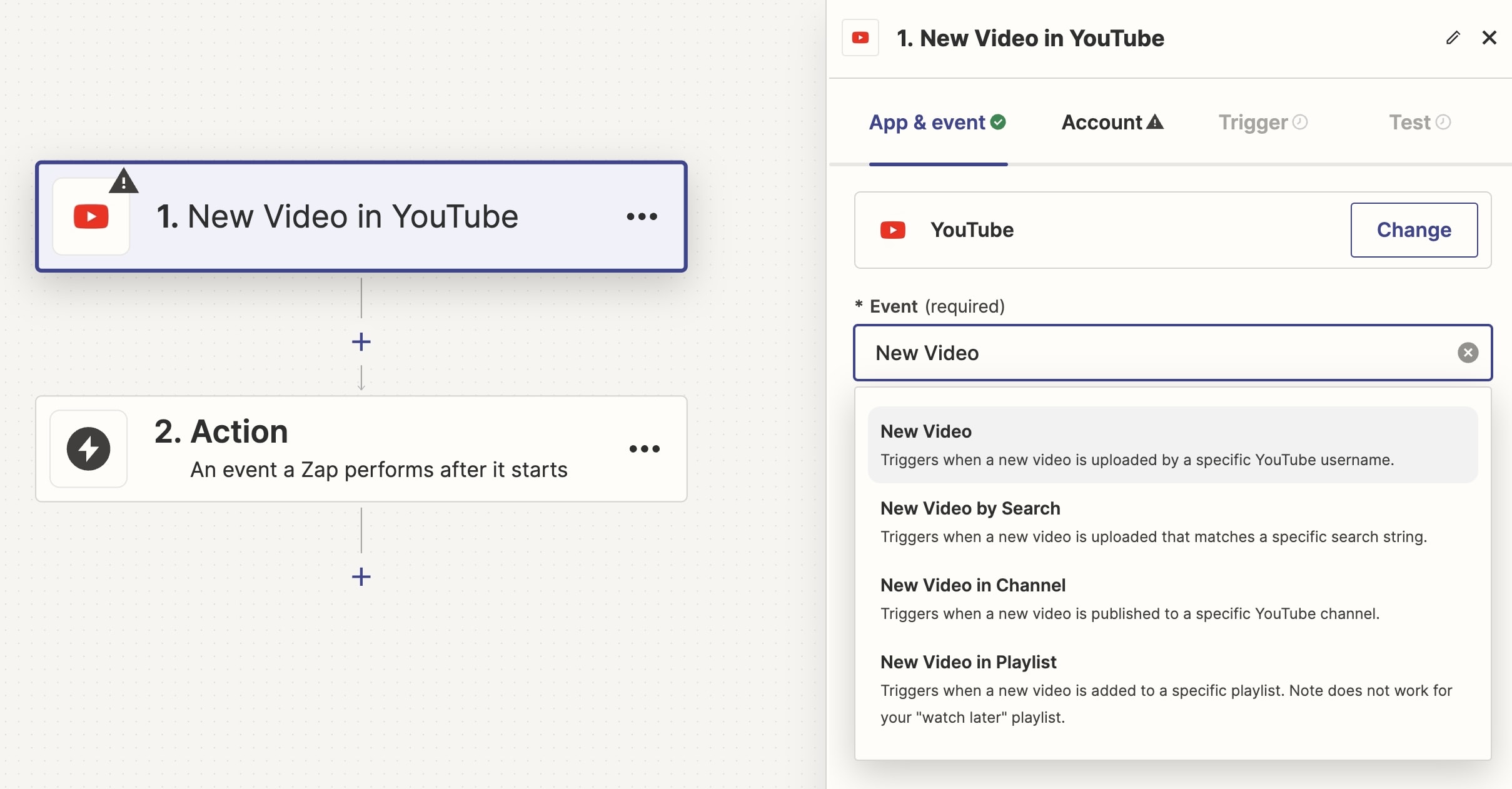Viewport: 1512px width, 789px height.
Task: Open the App & event tab
Action: [x=937, y=123]
